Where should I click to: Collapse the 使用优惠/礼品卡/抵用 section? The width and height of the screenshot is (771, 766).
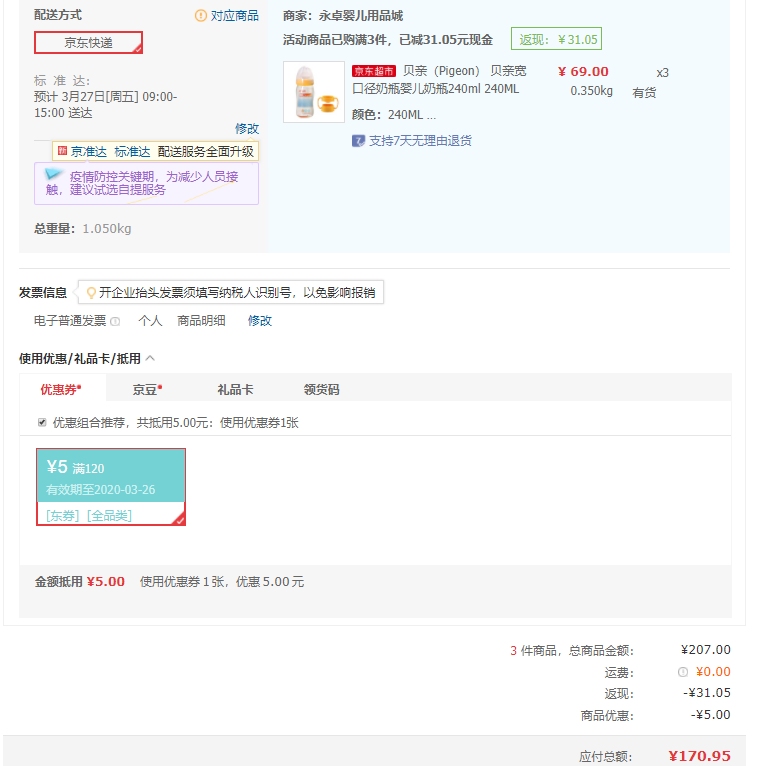pyautogui.click(x=150, y=358)
